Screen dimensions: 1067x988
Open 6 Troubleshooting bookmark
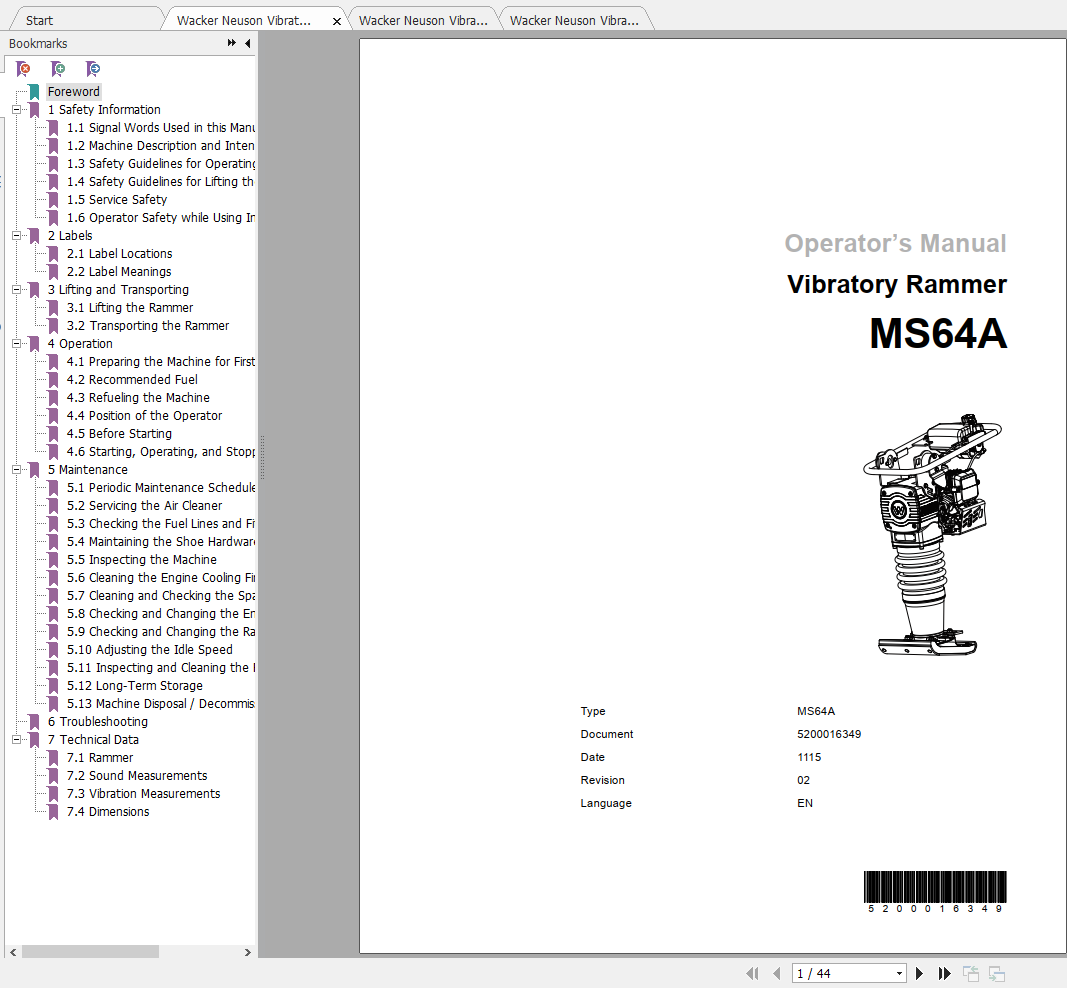(x=97, y=722)
